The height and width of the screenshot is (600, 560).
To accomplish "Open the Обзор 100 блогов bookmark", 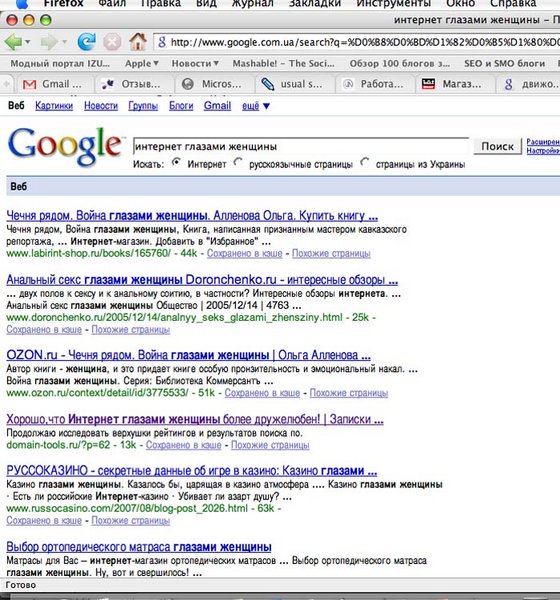I will pos(400,64).
